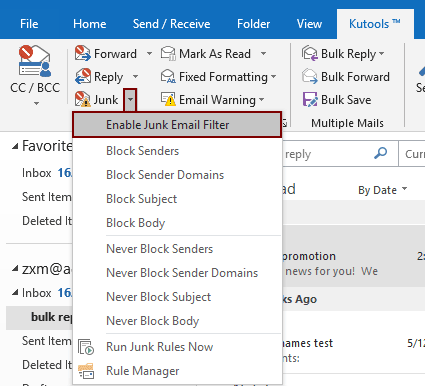Click the Mark As Read label
Screen dimensions: 425x386
click(215, 54)
